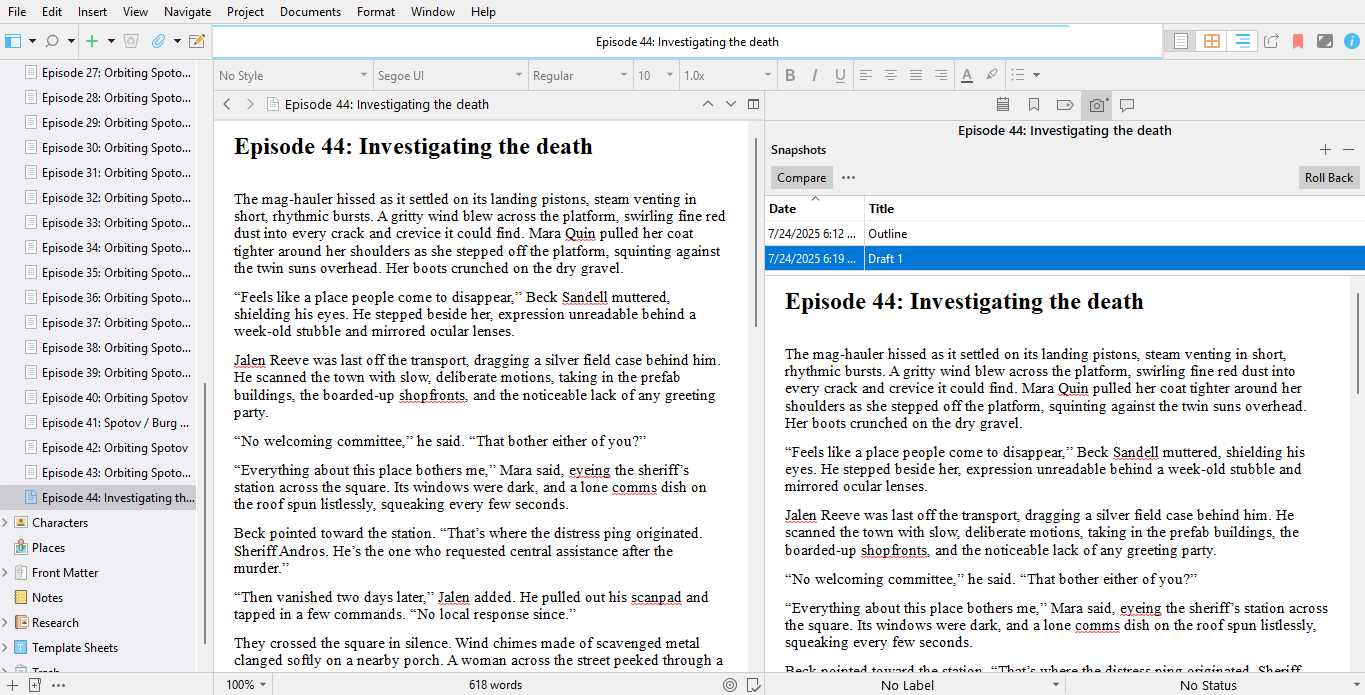The image size is (1365, 695).
Task: Toggle bold formatting
Action: coord(790,75)
